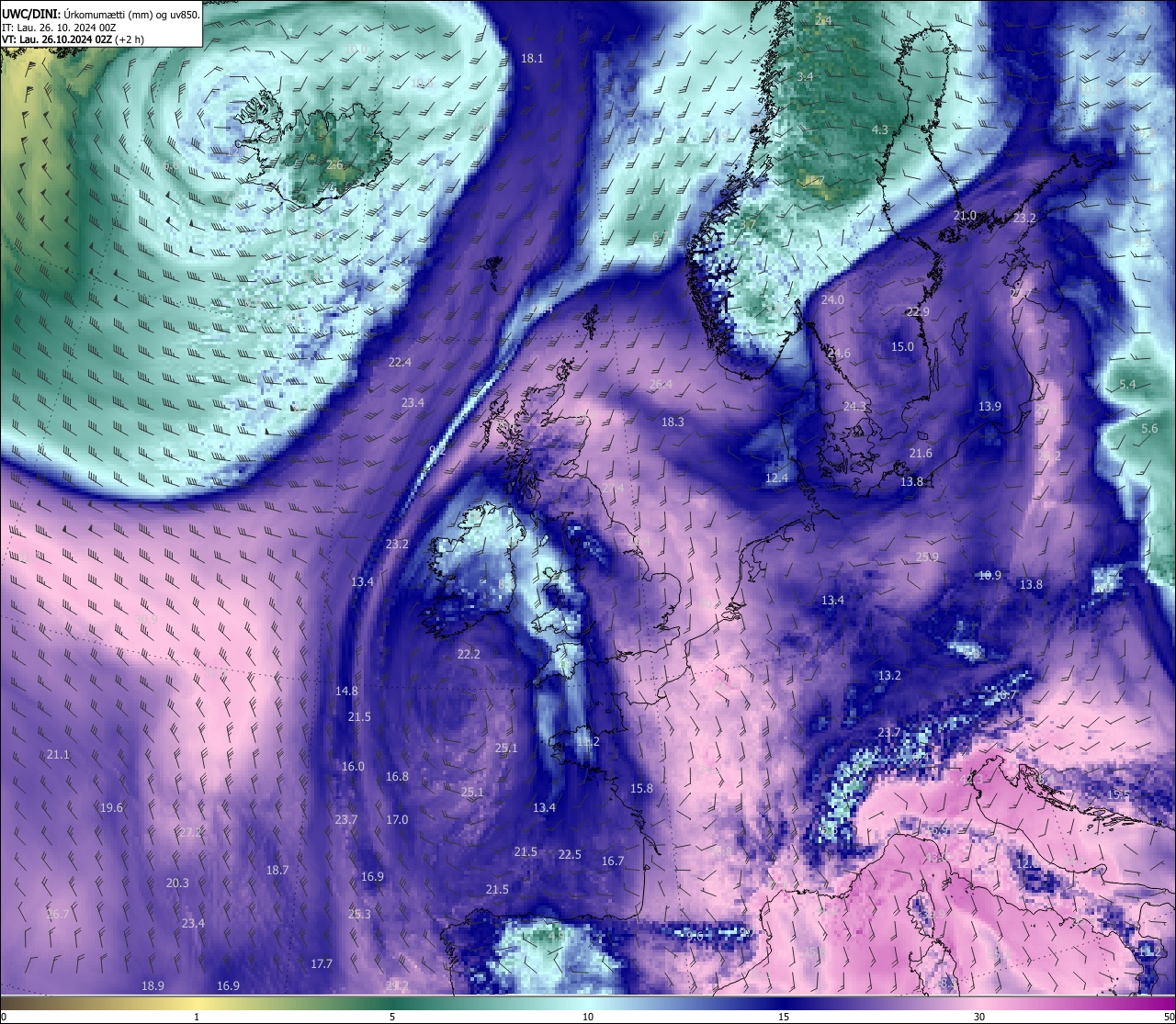Click the 'VT: Lau. 26.10.2024 02Z (+2 h)' line
1176x1024 pixels.
73,39
